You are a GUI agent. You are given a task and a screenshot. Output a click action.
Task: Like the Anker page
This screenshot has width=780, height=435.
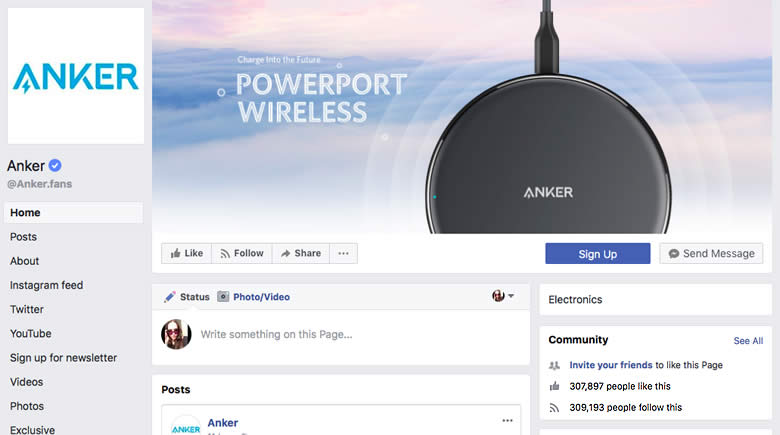187,253
